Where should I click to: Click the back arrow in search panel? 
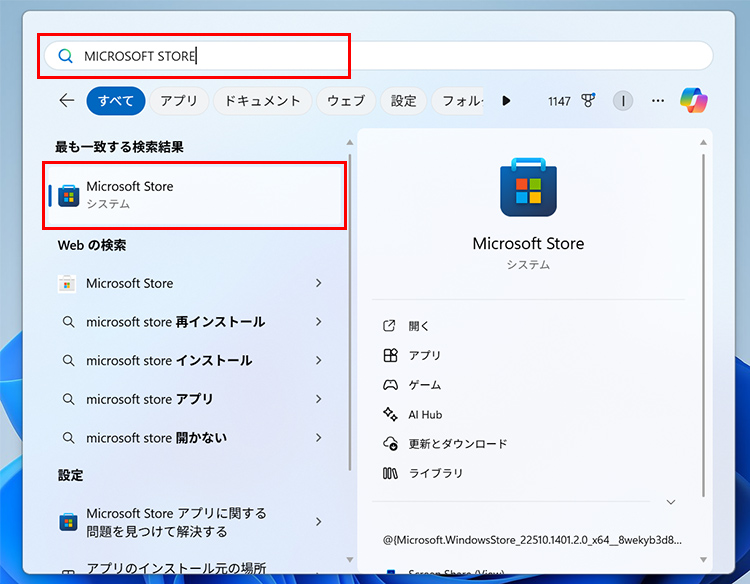click(x=67, y=101)
